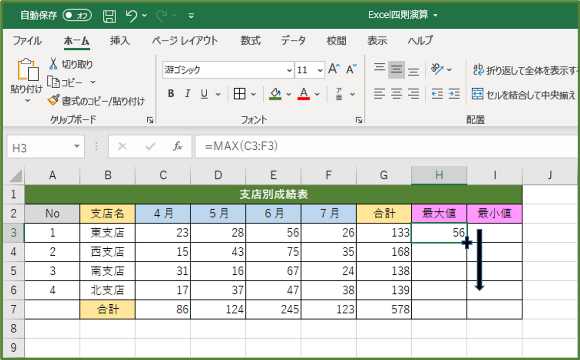Click merge and center セルを結合して中央揃え button

click(x=523, y=95)
